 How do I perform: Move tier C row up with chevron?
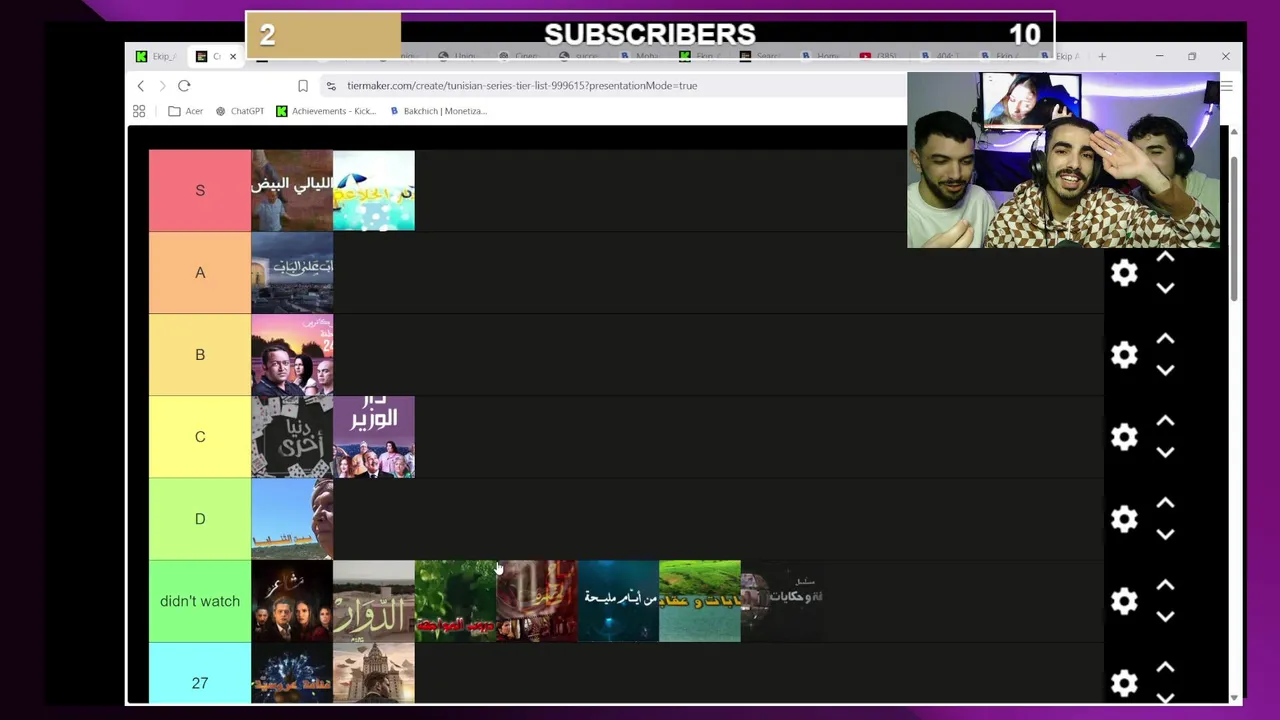coord(1165,422)
